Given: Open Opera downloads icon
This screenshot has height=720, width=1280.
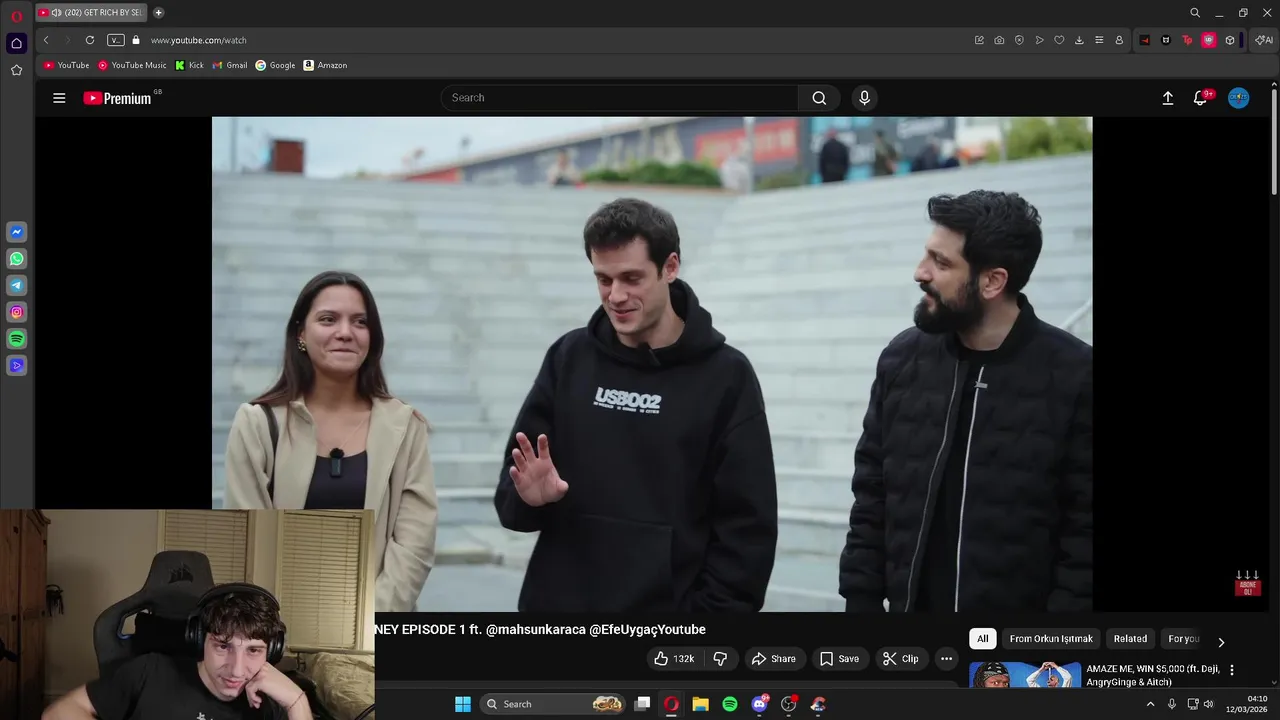Looking at the screenshot, I should pos(1079,40).
